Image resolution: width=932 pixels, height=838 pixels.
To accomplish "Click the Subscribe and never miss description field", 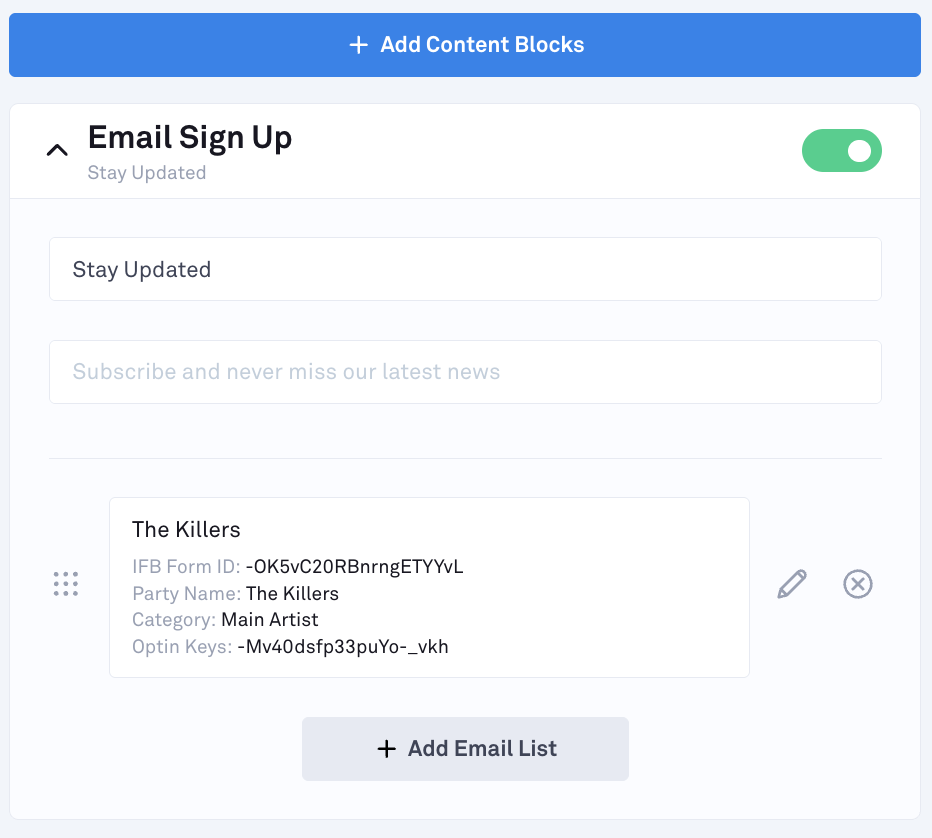I will (x=465, y=372).
